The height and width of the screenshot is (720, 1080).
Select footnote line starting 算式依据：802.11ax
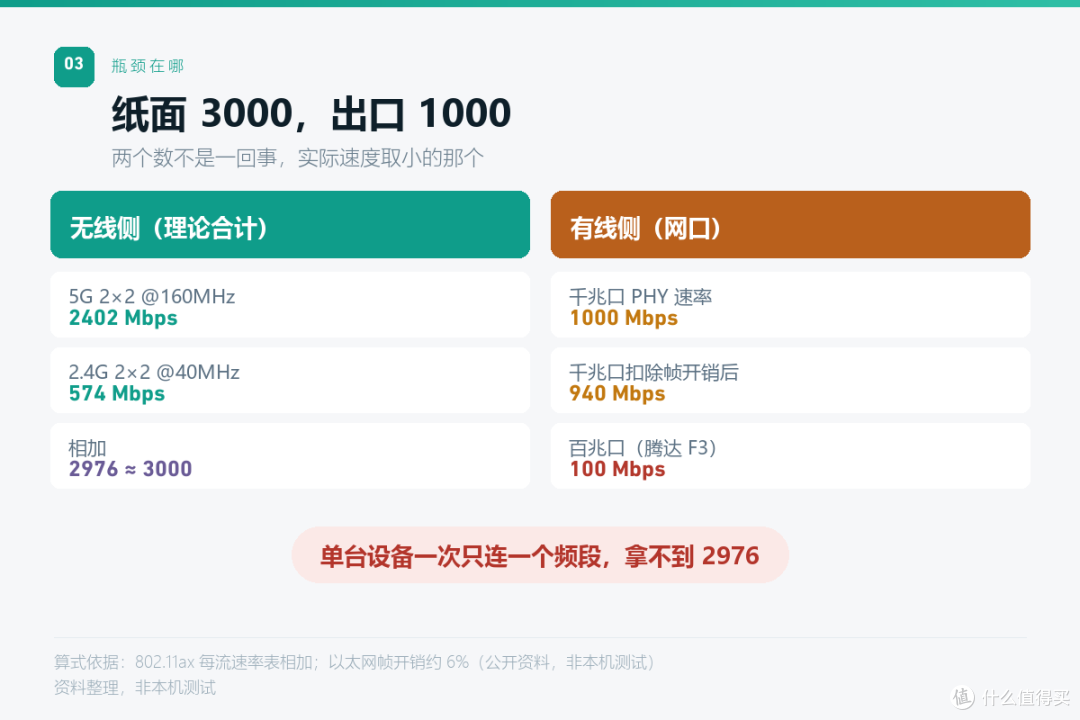click(354, 662)
